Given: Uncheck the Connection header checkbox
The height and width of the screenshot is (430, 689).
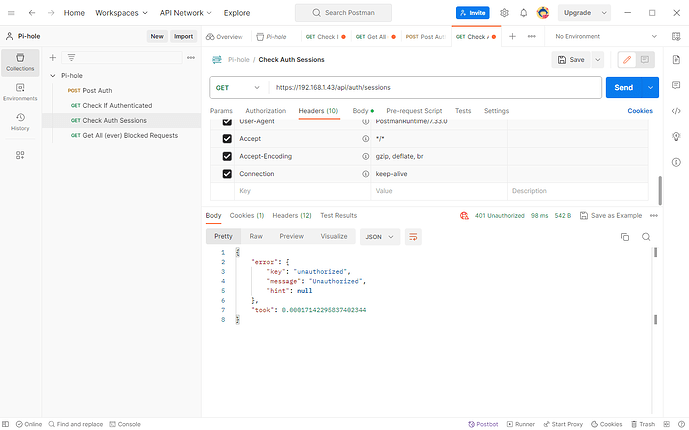Looking at the screenshot, I should click(227, 173).
